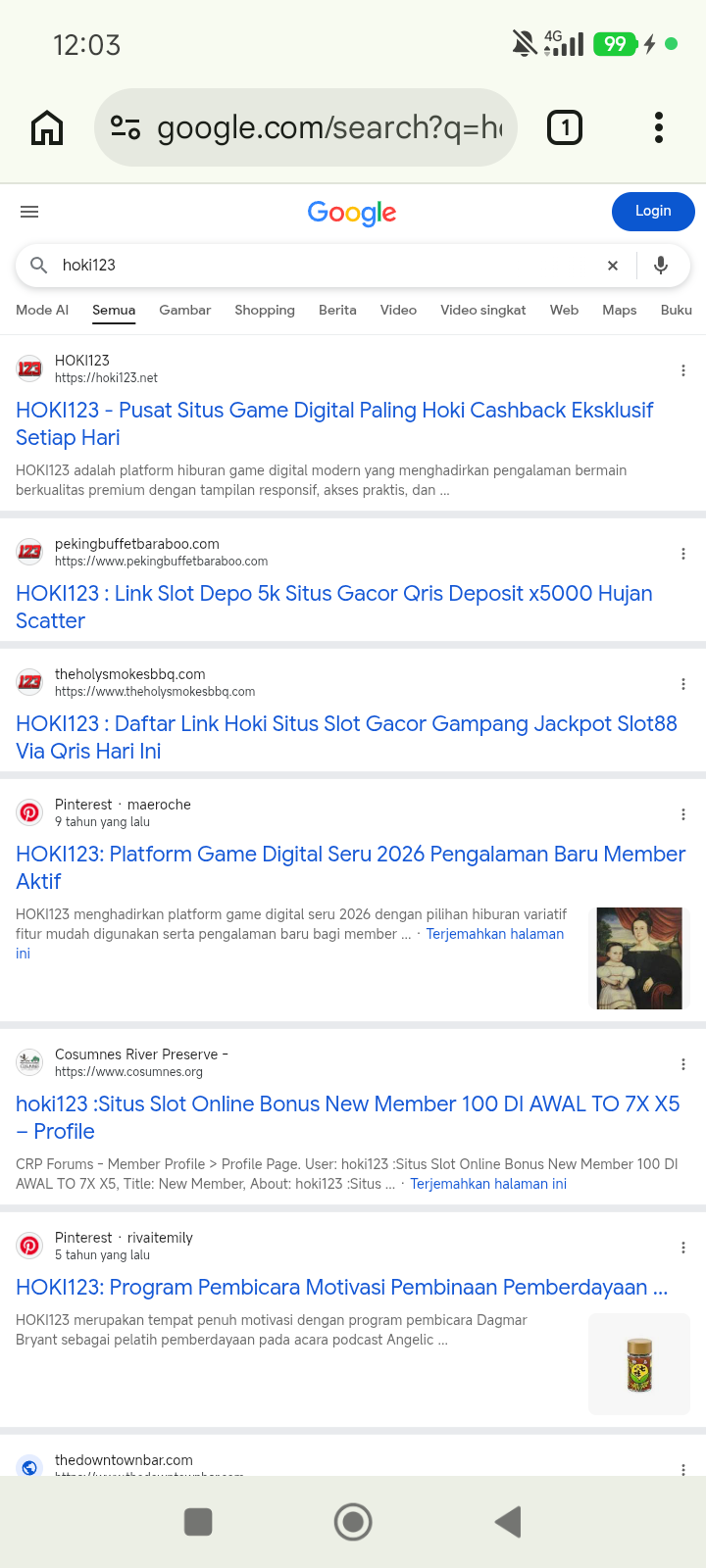The width and height of the screenshot is (706, 1568).
Task: Open options for pekingbuffetbaraboo.com result
Action: pos(683,554)
